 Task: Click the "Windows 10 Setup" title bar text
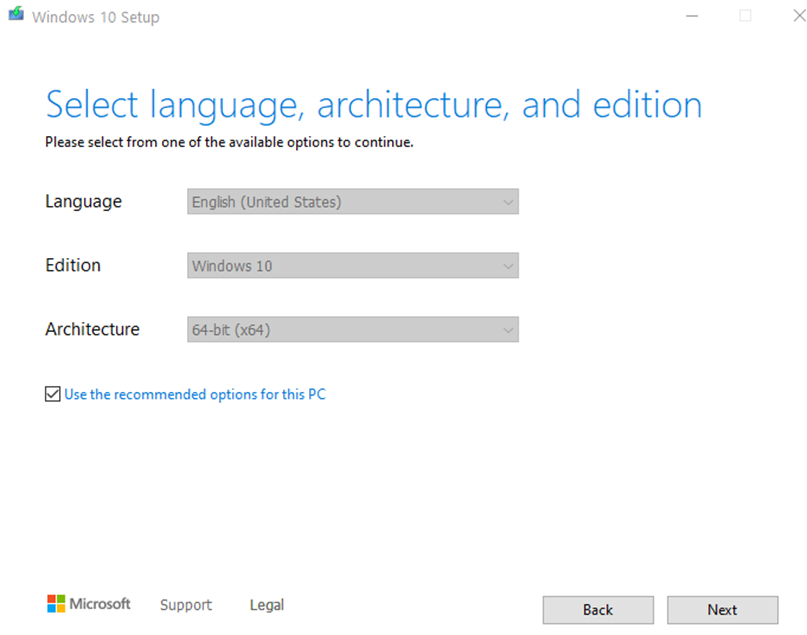click(x=95, y=17)
